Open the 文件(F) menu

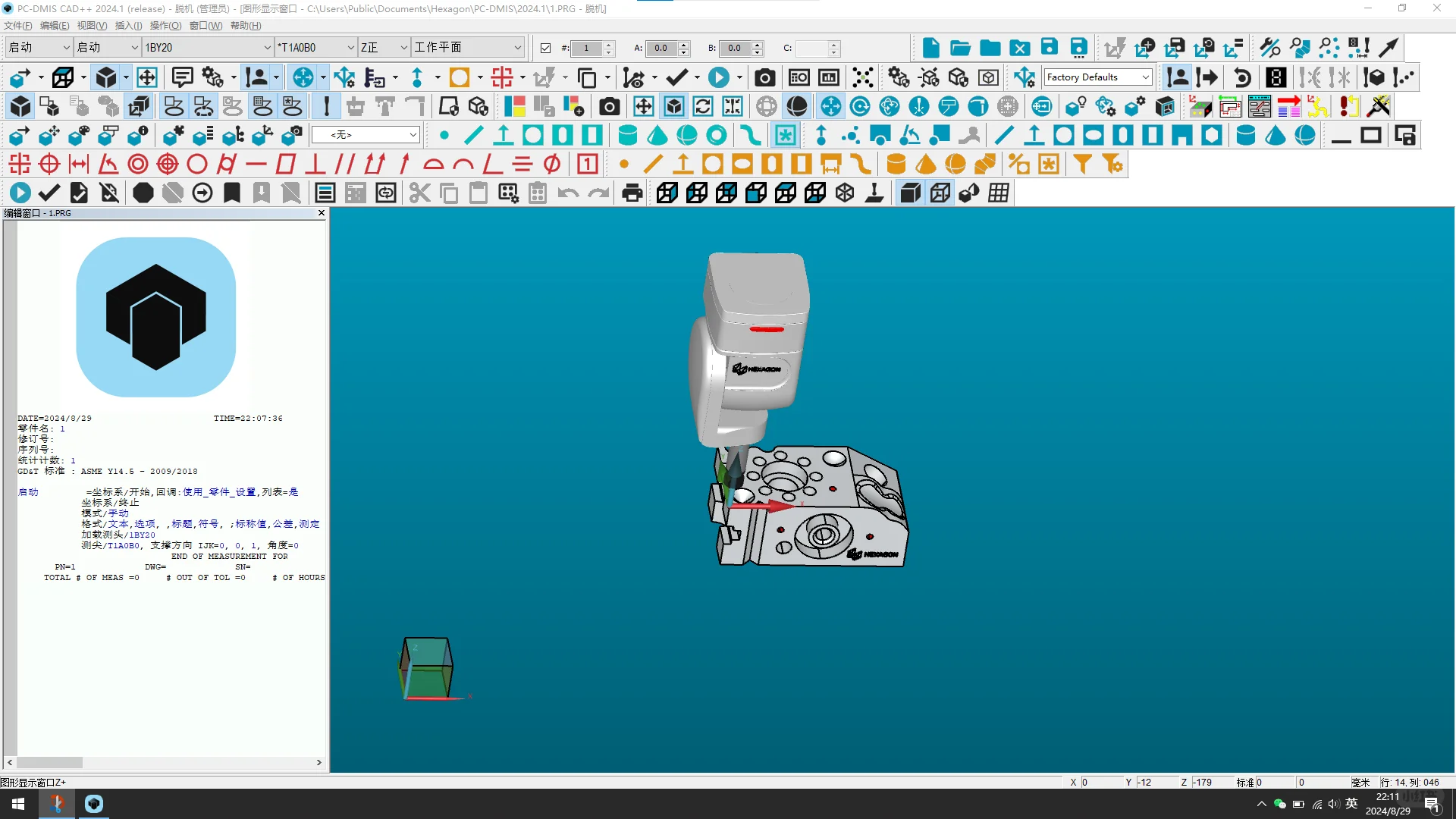pyautogui.click(x=17, y=26)
